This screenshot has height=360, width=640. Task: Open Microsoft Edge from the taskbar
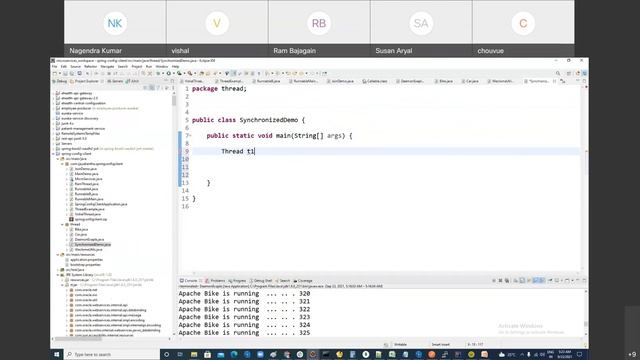(234, 354)
